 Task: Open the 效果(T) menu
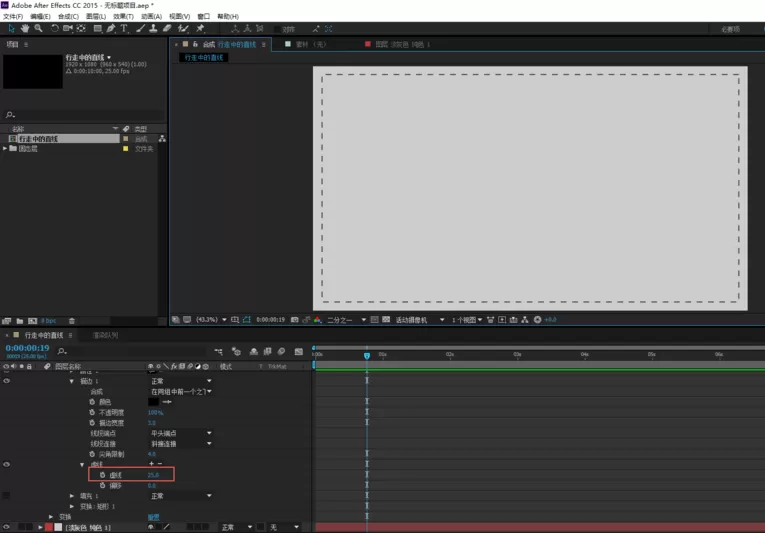pos(123,17)
